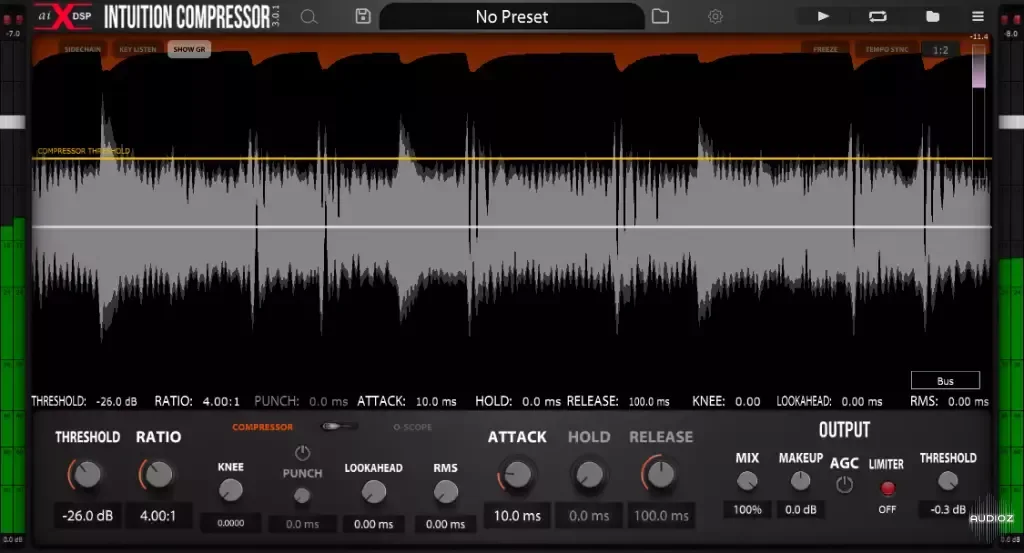Image resolution: width=1024 pixels, height=553 pixels.
Task: Click the 0.0 ms punch value field
Action: coord(302,524)
